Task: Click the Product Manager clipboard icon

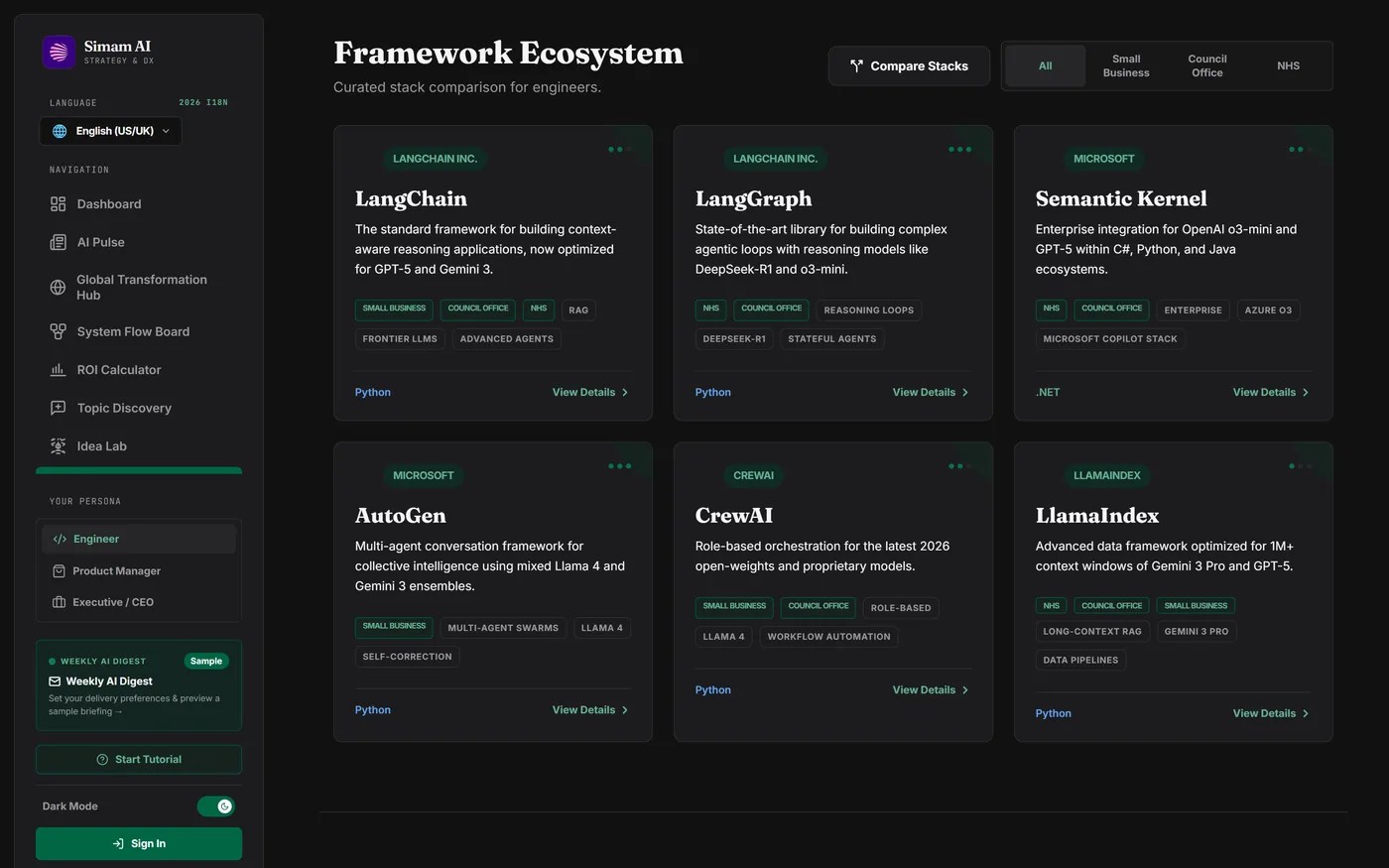Action: [x=59, y=570]
